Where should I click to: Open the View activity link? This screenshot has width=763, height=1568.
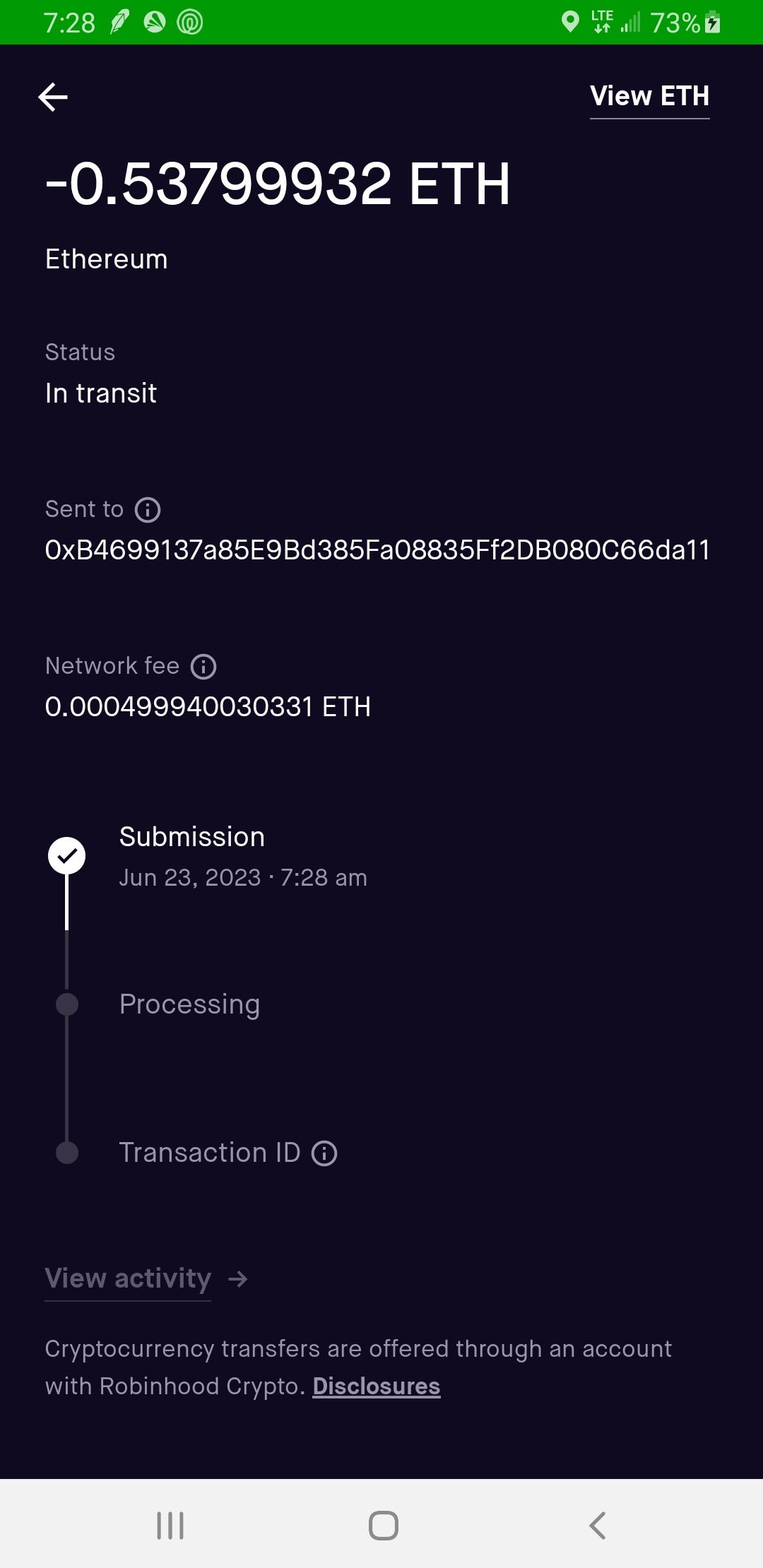click(x=128, y=1279)
